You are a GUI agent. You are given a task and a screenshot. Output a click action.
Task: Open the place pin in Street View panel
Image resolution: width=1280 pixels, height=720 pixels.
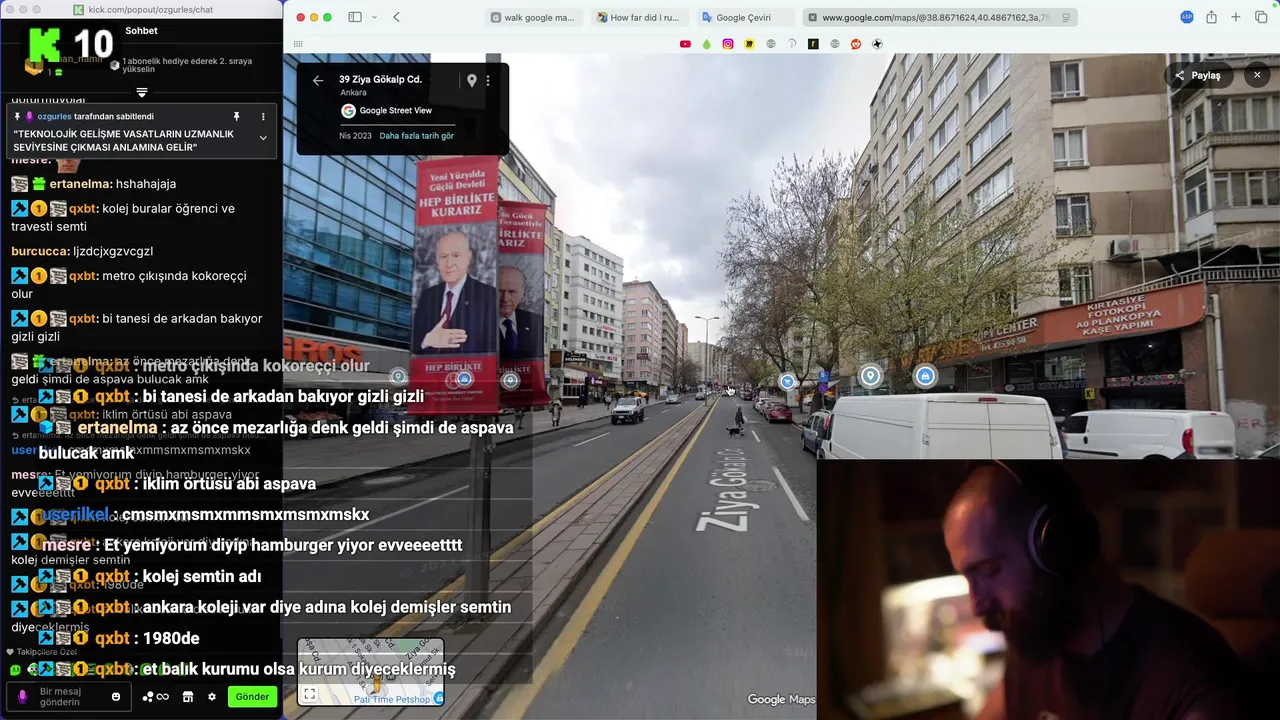(472, 81)
